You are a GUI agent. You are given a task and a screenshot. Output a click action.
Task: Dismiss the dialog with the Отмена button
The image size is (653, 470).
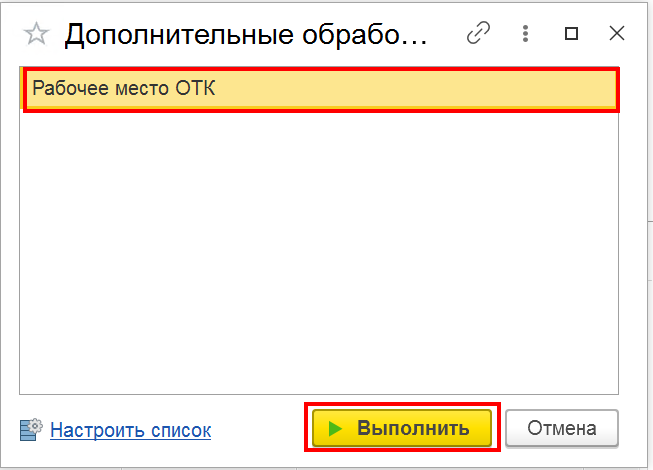(x=562, y=428)
